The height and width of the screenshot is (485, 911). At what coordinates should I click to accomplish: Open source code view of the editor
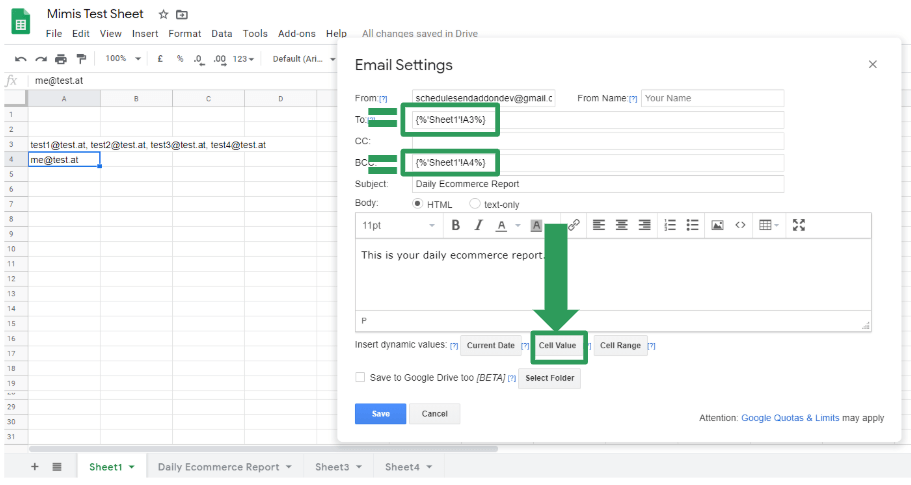pos(740,225)
